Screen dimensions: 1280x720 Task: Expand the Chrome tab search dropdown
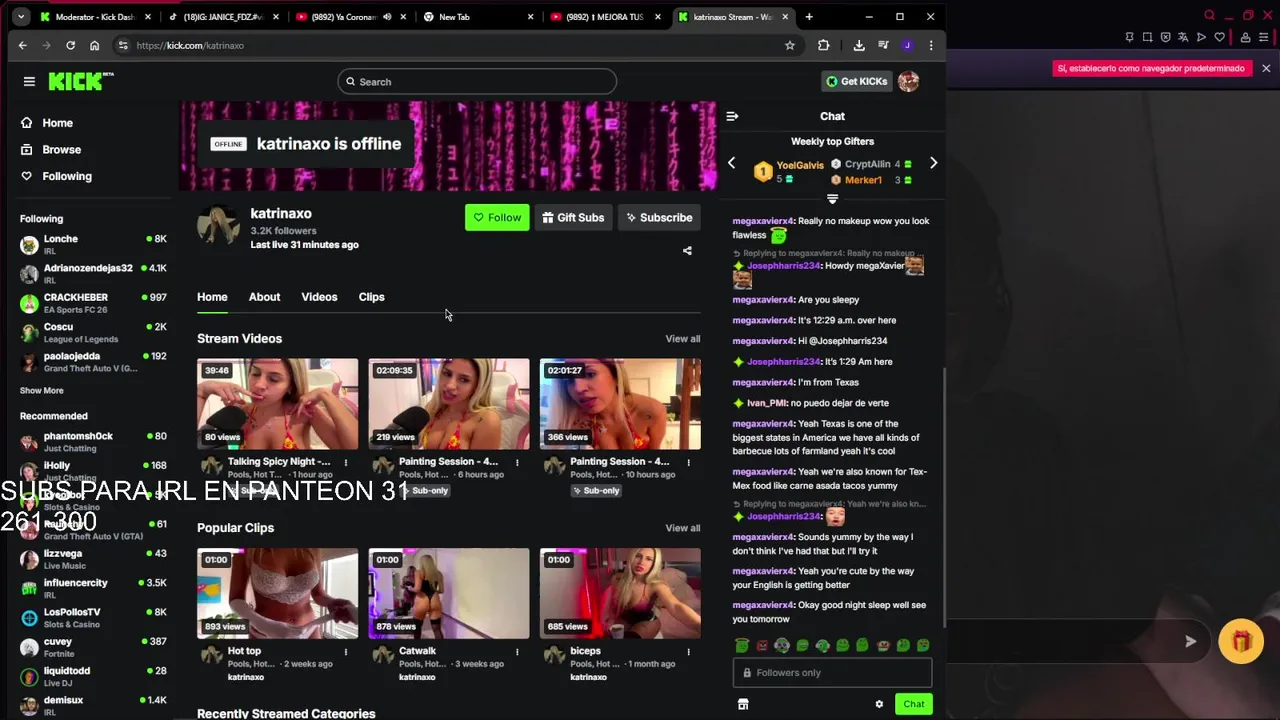pyautogui.click(x=21, y=17)
